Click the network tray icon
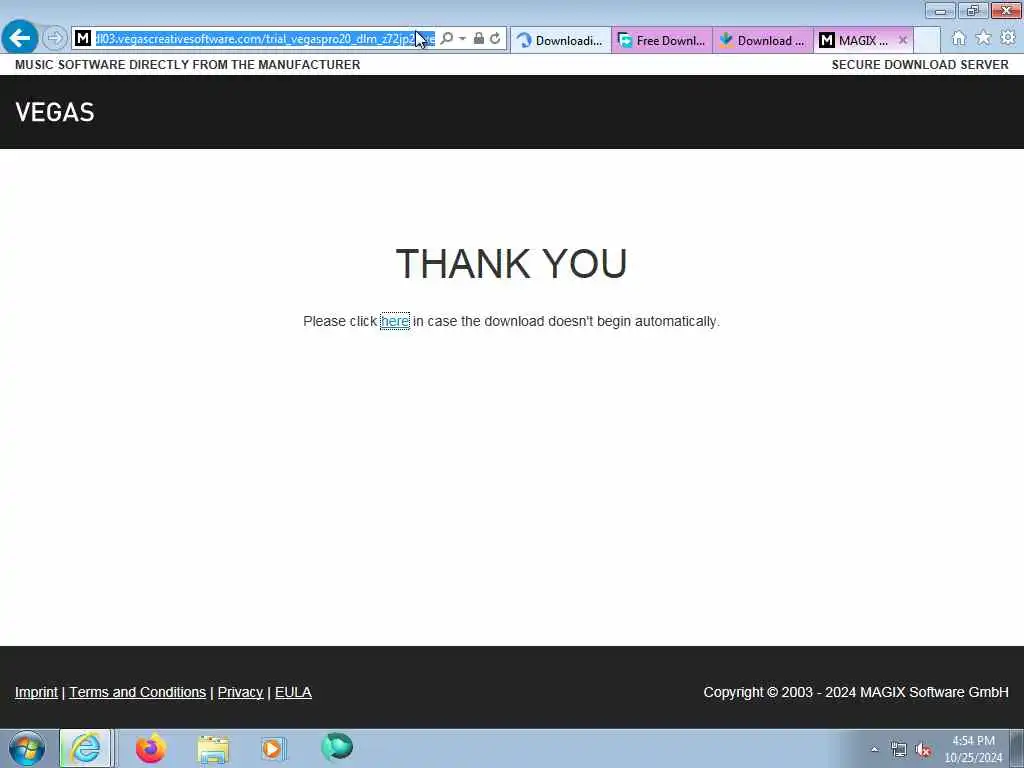The width and height of the screenshot is (1024, 768). [899, 750]
